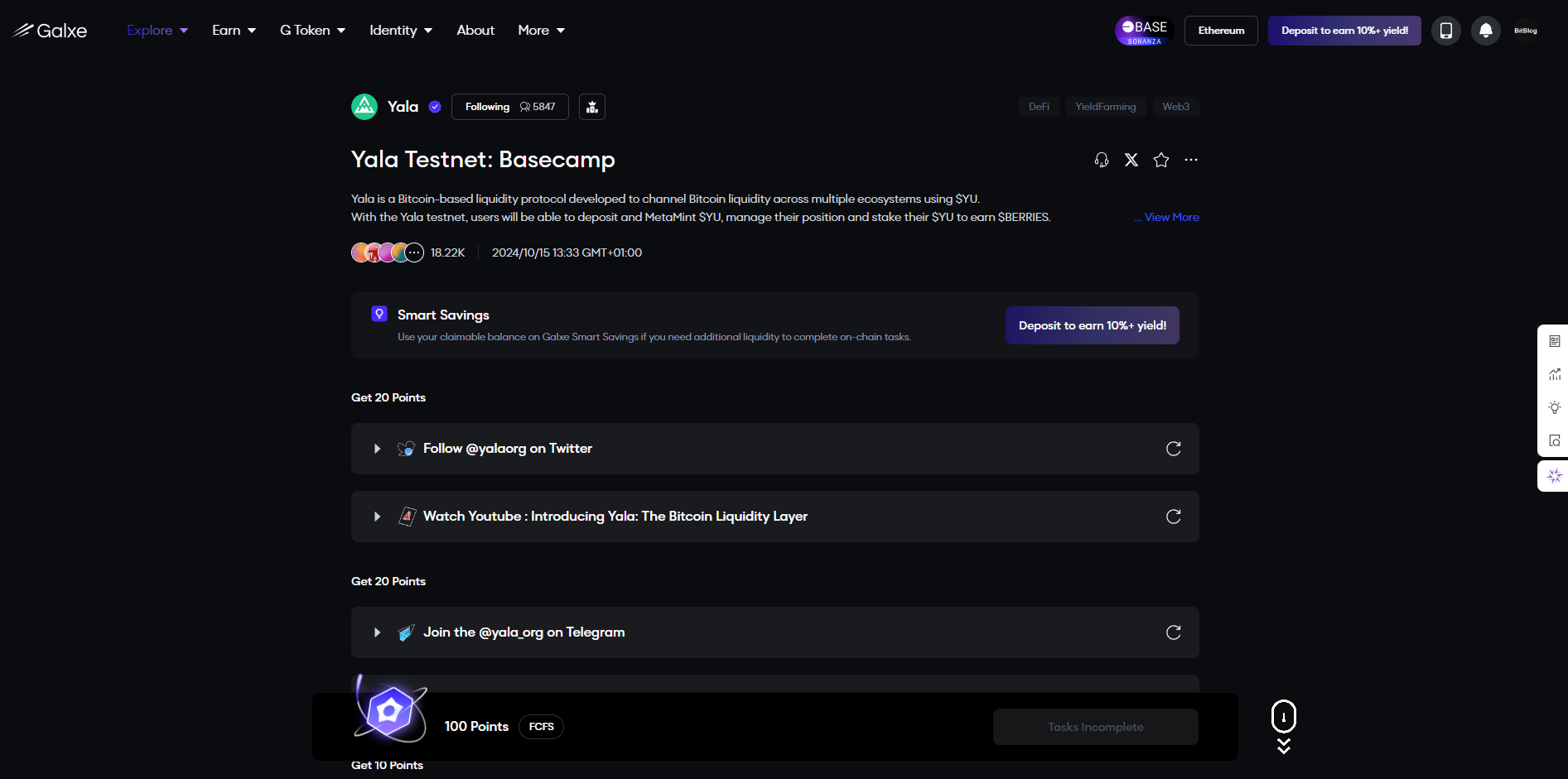The width and height of the screenshot is (1568, 779).
Task: Open the sparkle AI assistant side icon
Action: 1554,476
